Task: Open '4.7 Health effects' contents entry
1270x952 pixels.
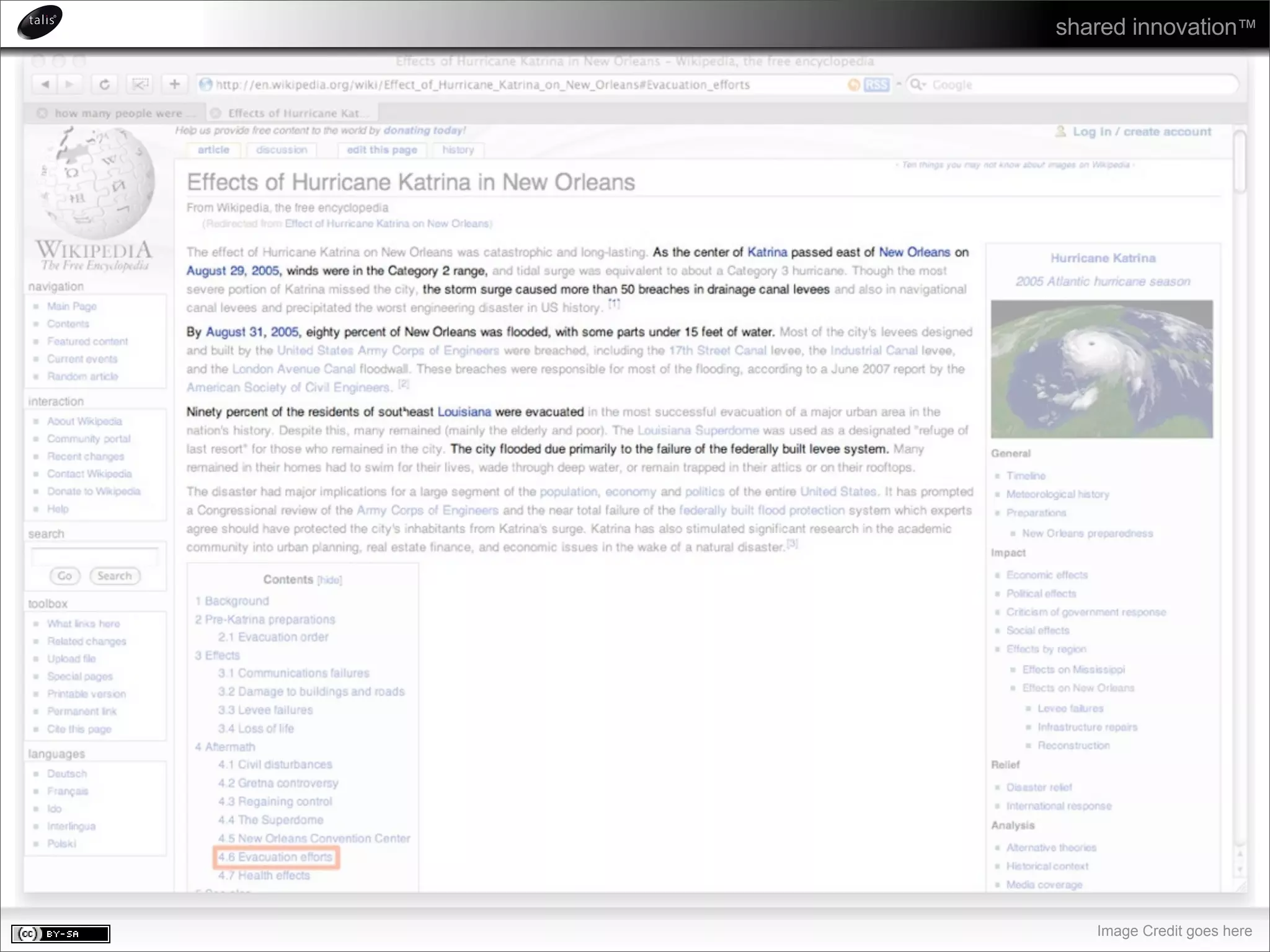Action: 264,876
